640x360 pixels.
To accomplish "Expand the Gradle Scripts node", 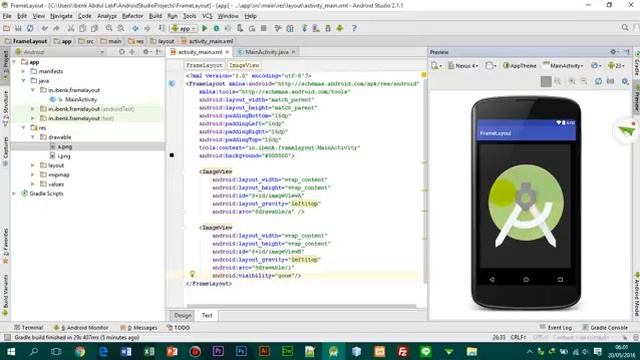I will pos(15,193).
